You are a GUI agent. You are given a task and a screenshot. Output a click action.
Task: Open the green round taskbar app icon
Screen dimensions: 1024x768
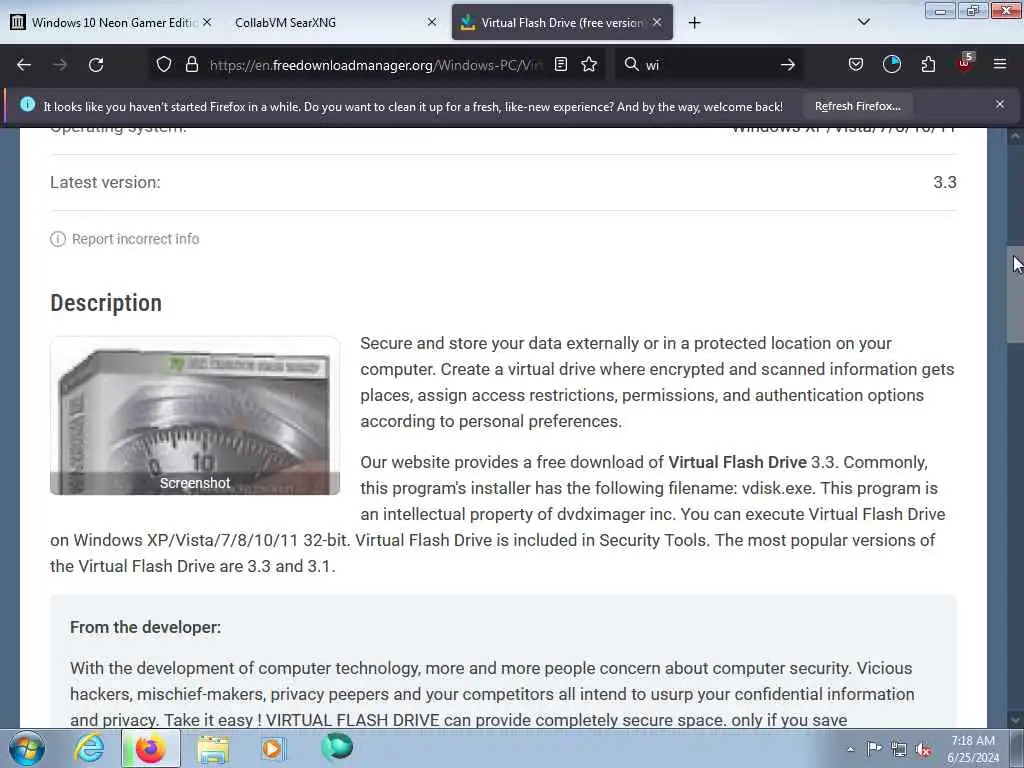[x=337, y=748]
